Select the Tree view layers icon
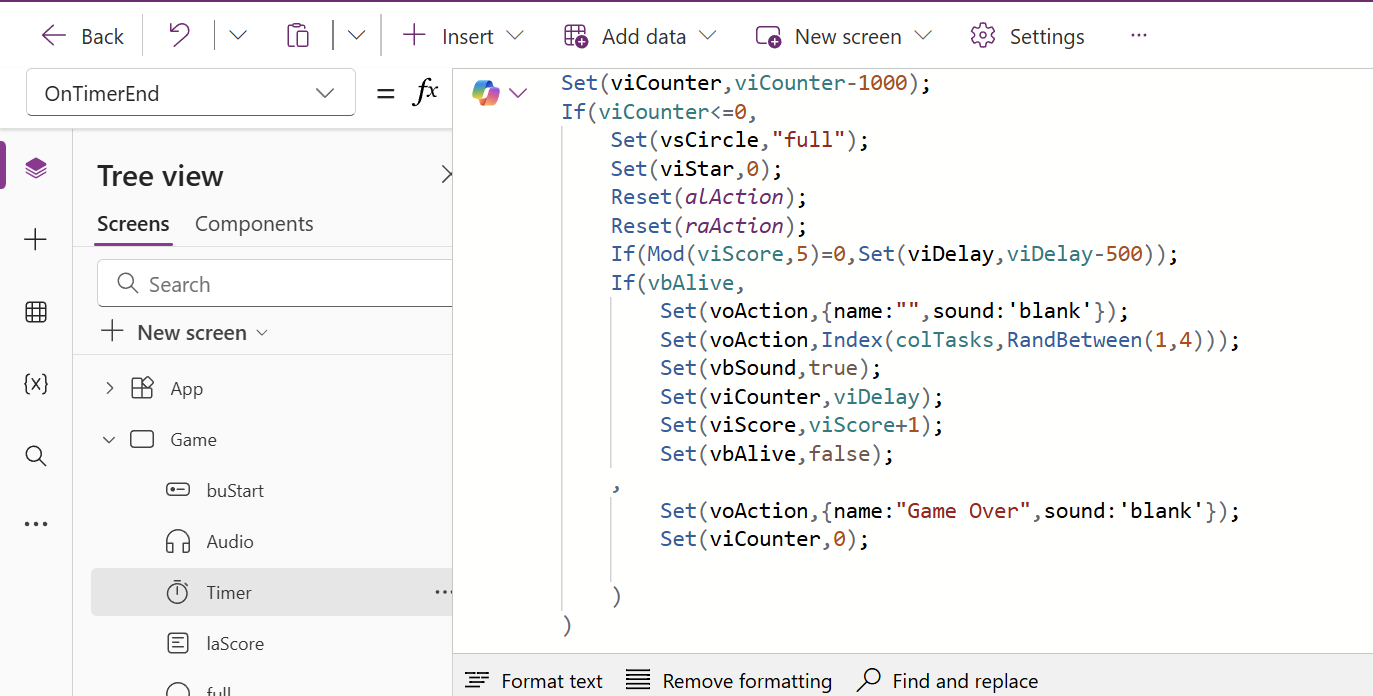 tap(36, 168)
